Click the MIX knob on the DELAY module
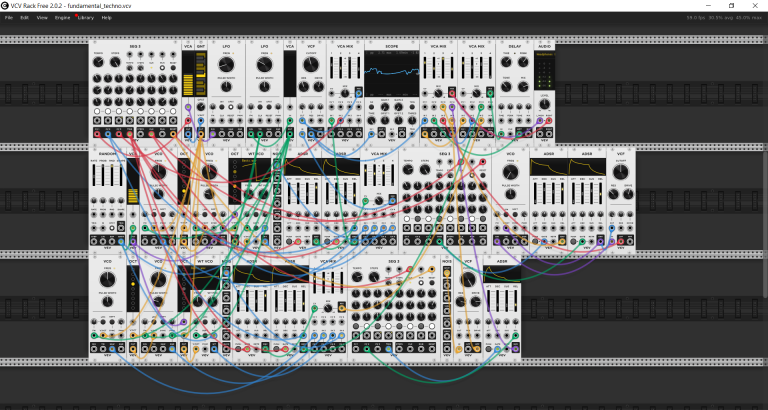 (523, 87)
